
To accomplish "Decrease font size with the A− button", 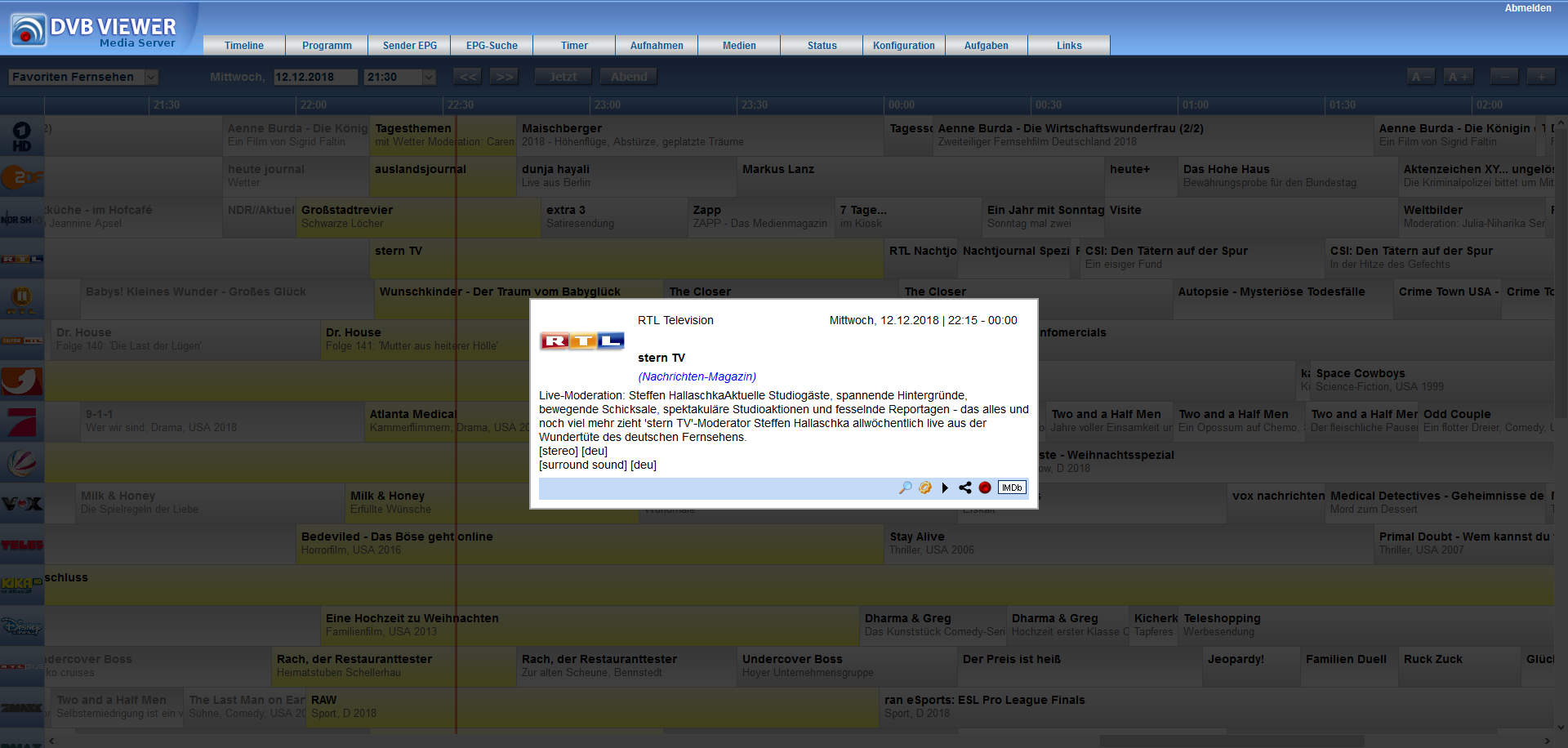I will coord(1421,77).
